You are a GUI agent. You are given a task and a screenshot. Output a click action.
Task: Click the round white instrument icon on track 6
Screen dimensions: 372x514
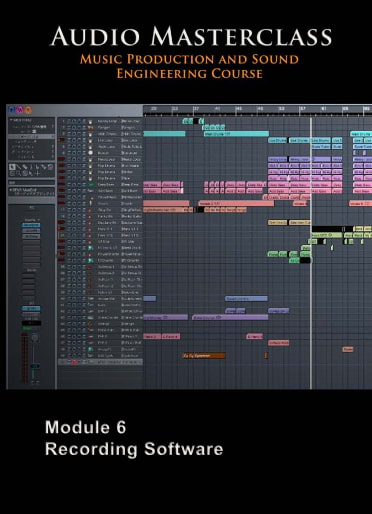90,153
